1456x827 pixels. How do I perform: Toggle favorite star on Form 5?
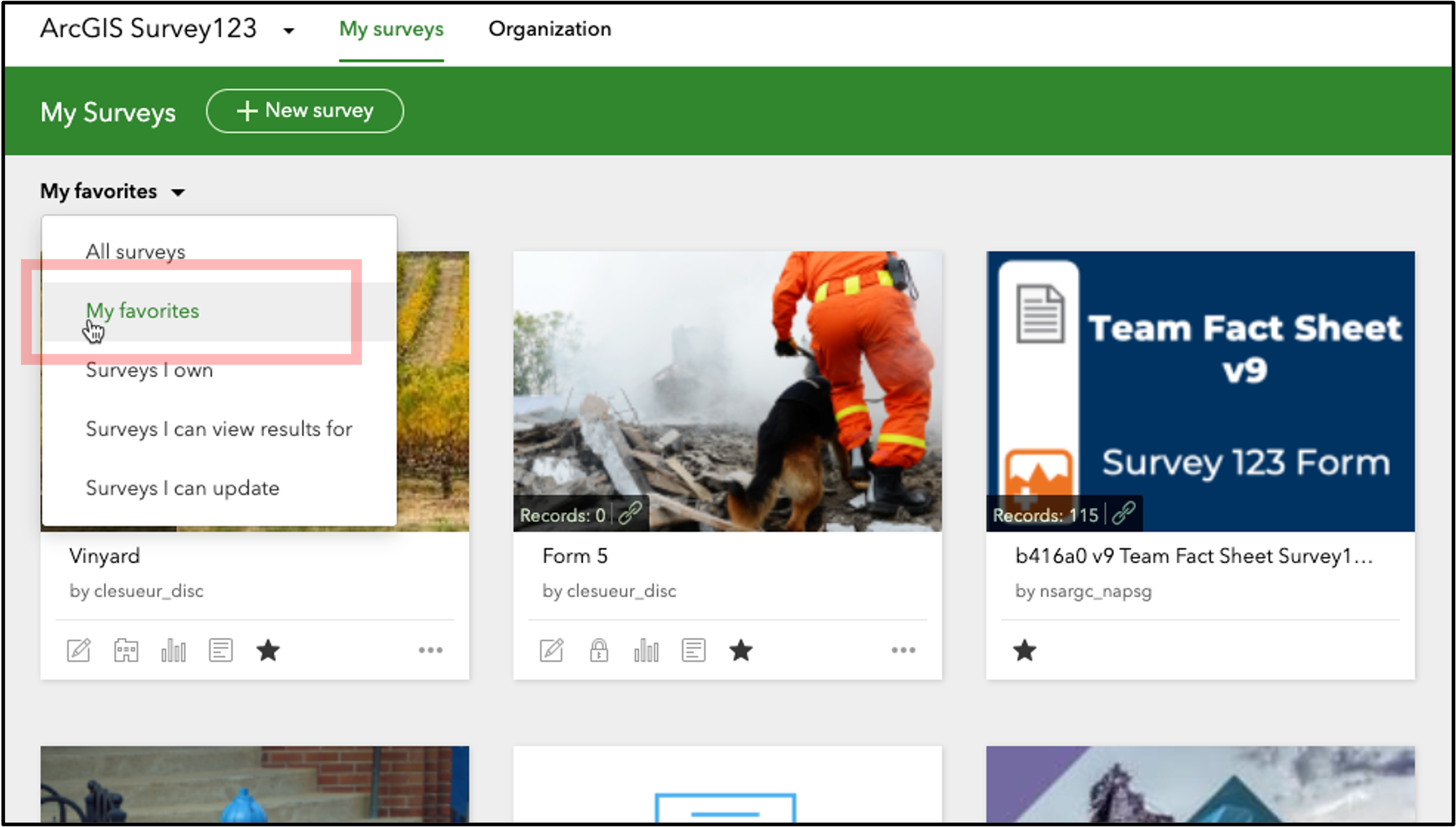(x=741, y=650)
